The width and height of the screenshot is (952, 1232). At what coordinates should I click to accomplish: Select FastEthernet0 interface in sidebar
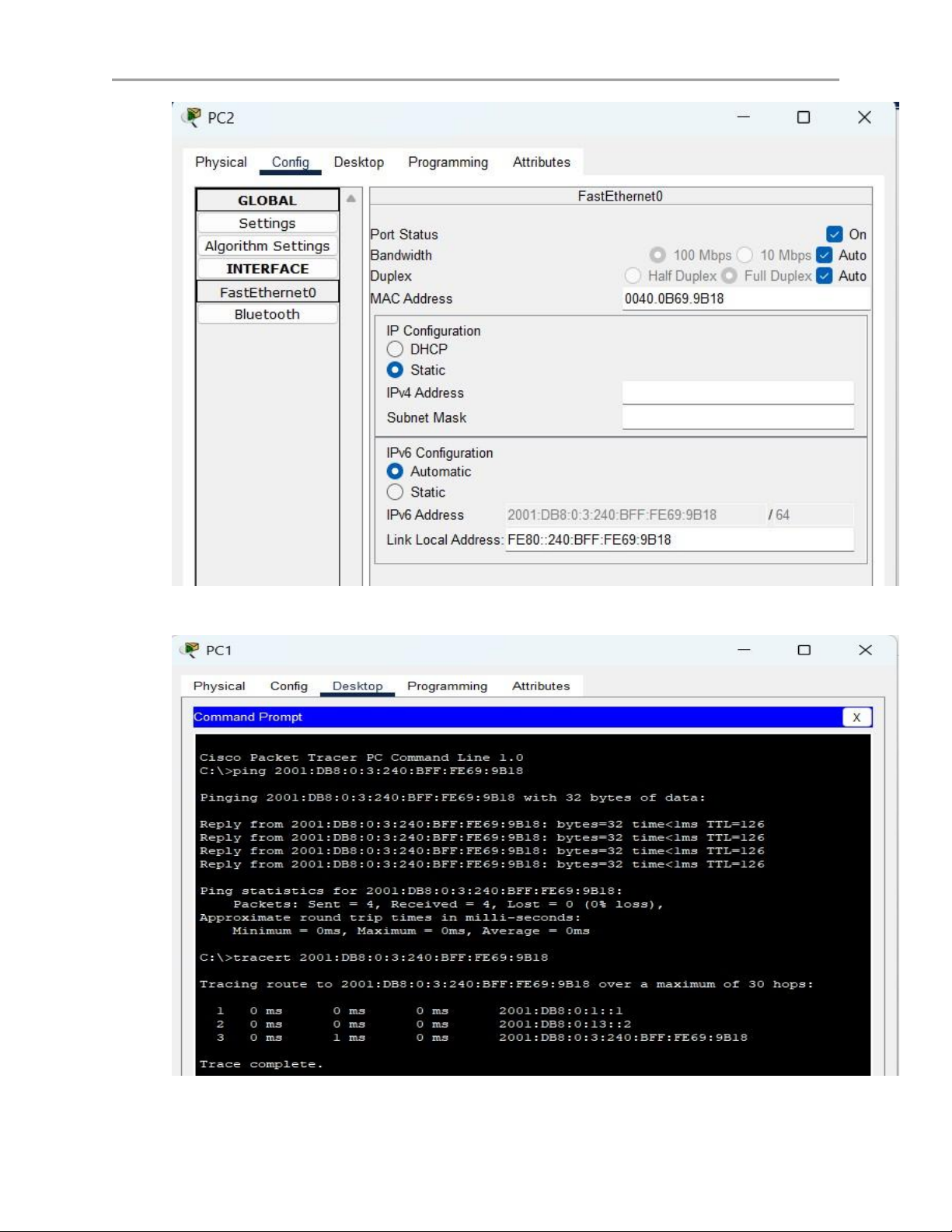pyautogui.click(x=267, y=291)
